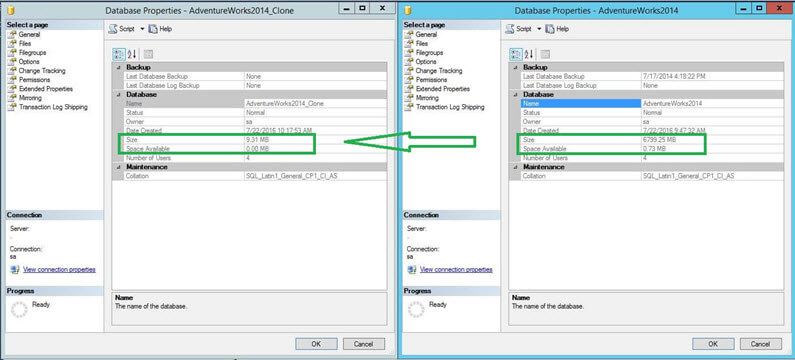The height and width of the screenshot is (360, 795).
Task: Collapse Backup category in Clone window
Action: point(119,67)
